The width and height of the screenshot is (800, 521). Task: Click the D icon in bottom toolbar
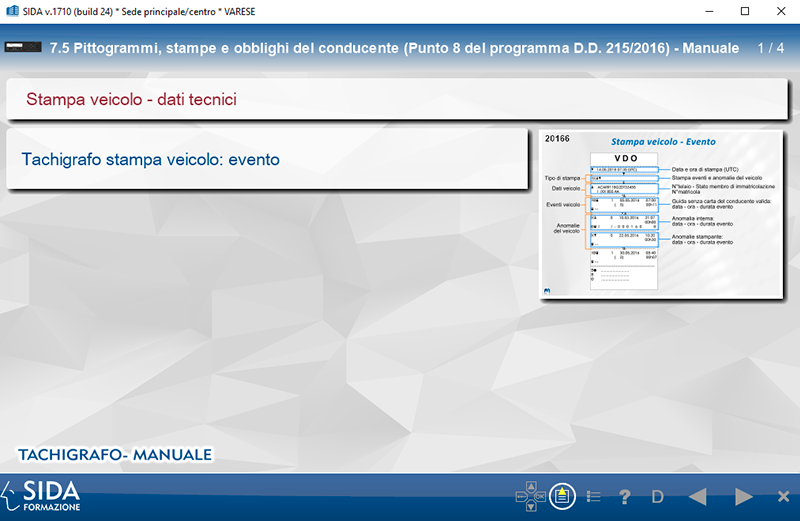pos(658,496)
